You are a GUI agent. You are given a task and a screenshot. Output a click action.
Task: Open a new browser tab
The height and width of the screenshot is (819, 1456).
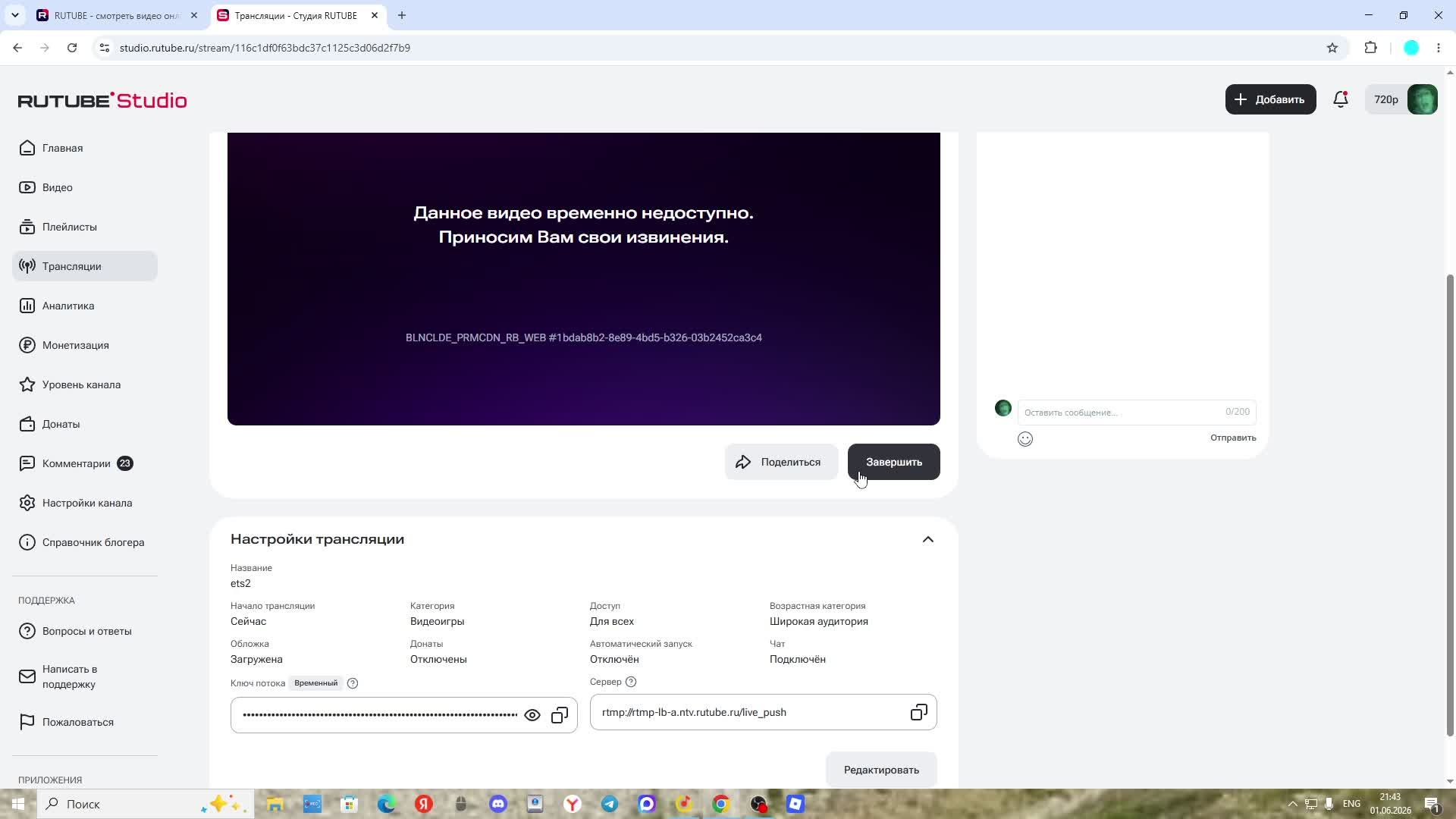pos(402,15)
